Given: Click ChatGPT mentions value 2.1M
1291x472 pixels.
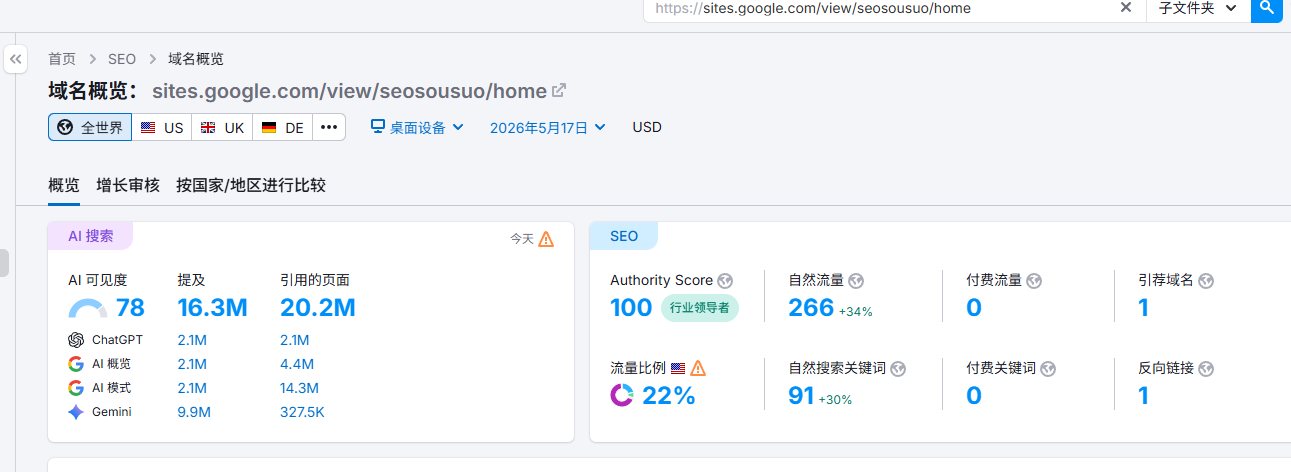Looking at the screenshot, I should coord(192,340).
